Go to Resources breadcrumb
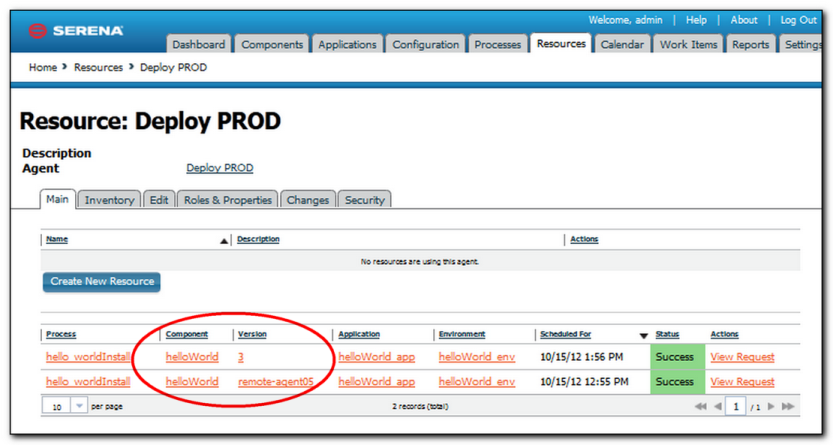This screenshot has width=833, height=445. [98, 67]
